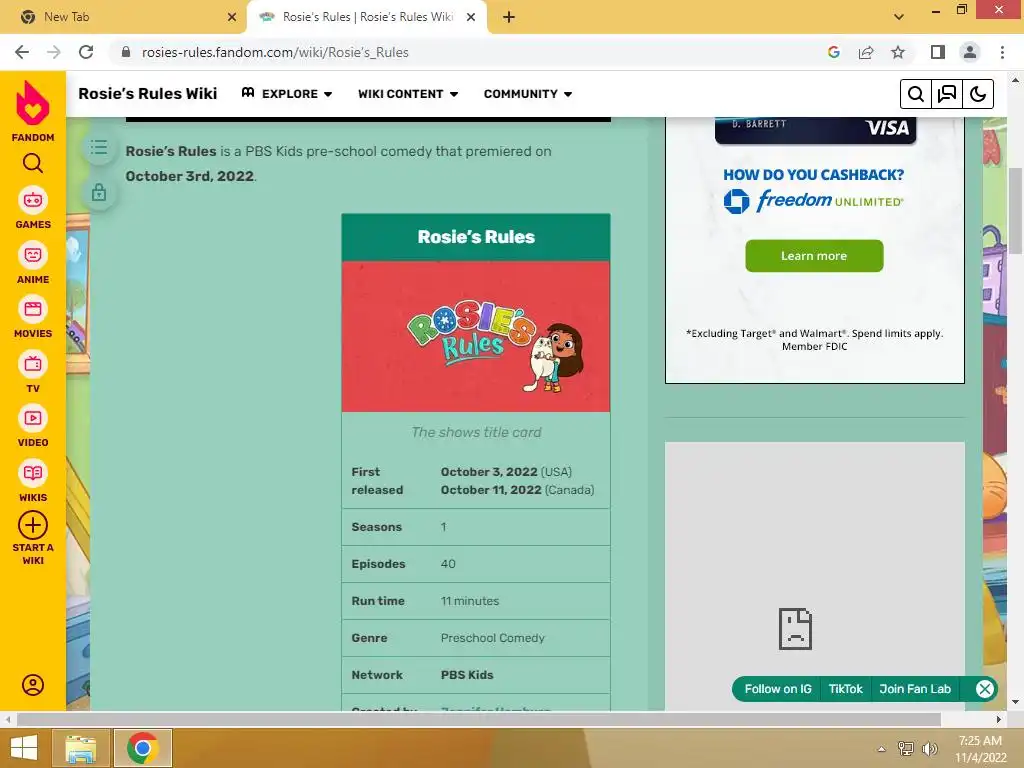Click the taskbar clock showing 7:25 AM
The height and width of the screenshot is (768, 1024).
980,748
